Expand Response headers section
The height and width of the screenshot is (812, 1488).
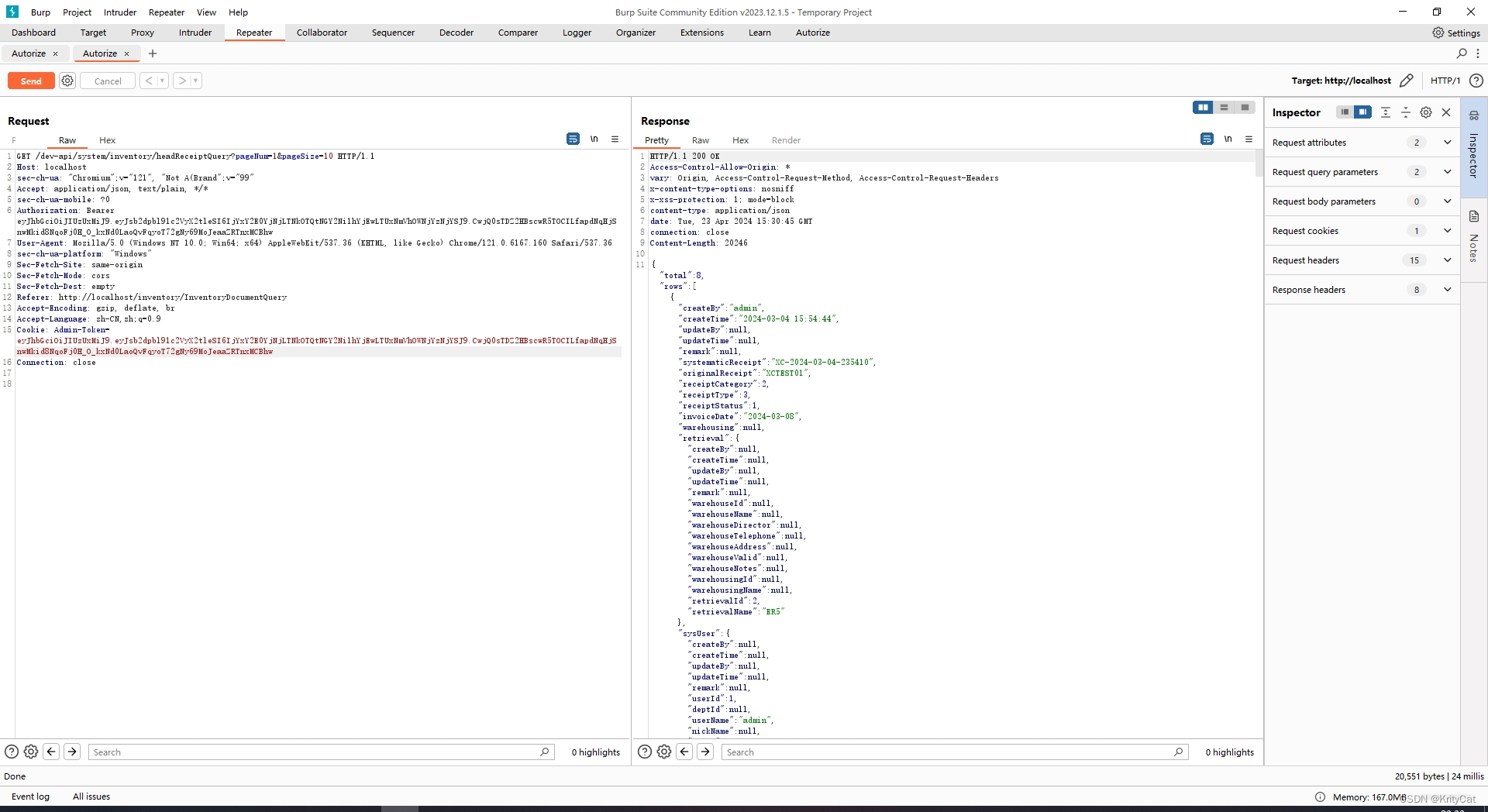coord(1447,290)
